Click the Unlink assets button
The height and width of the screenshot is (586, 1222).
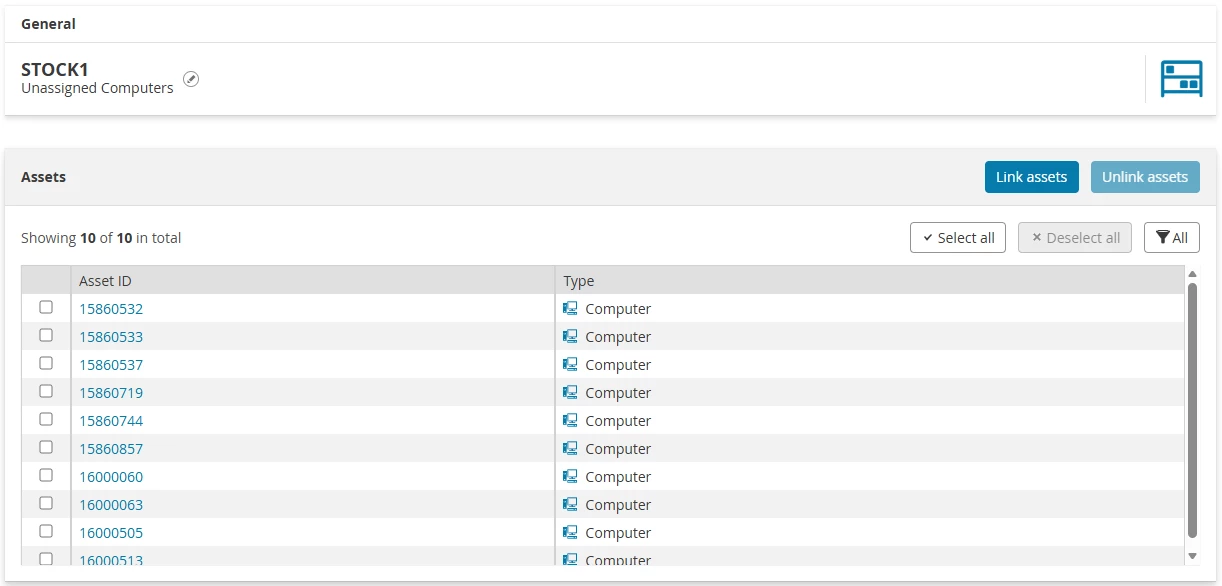point(1145,177)
